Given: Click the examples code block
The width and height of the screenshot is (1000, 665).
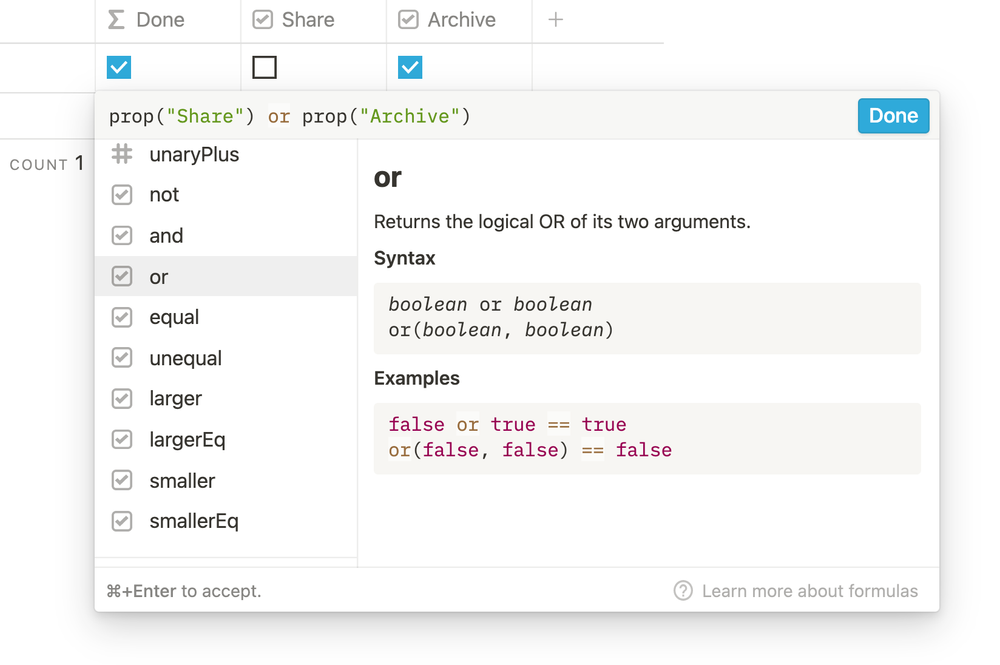Looking at the screenshot, I should 647,439.
